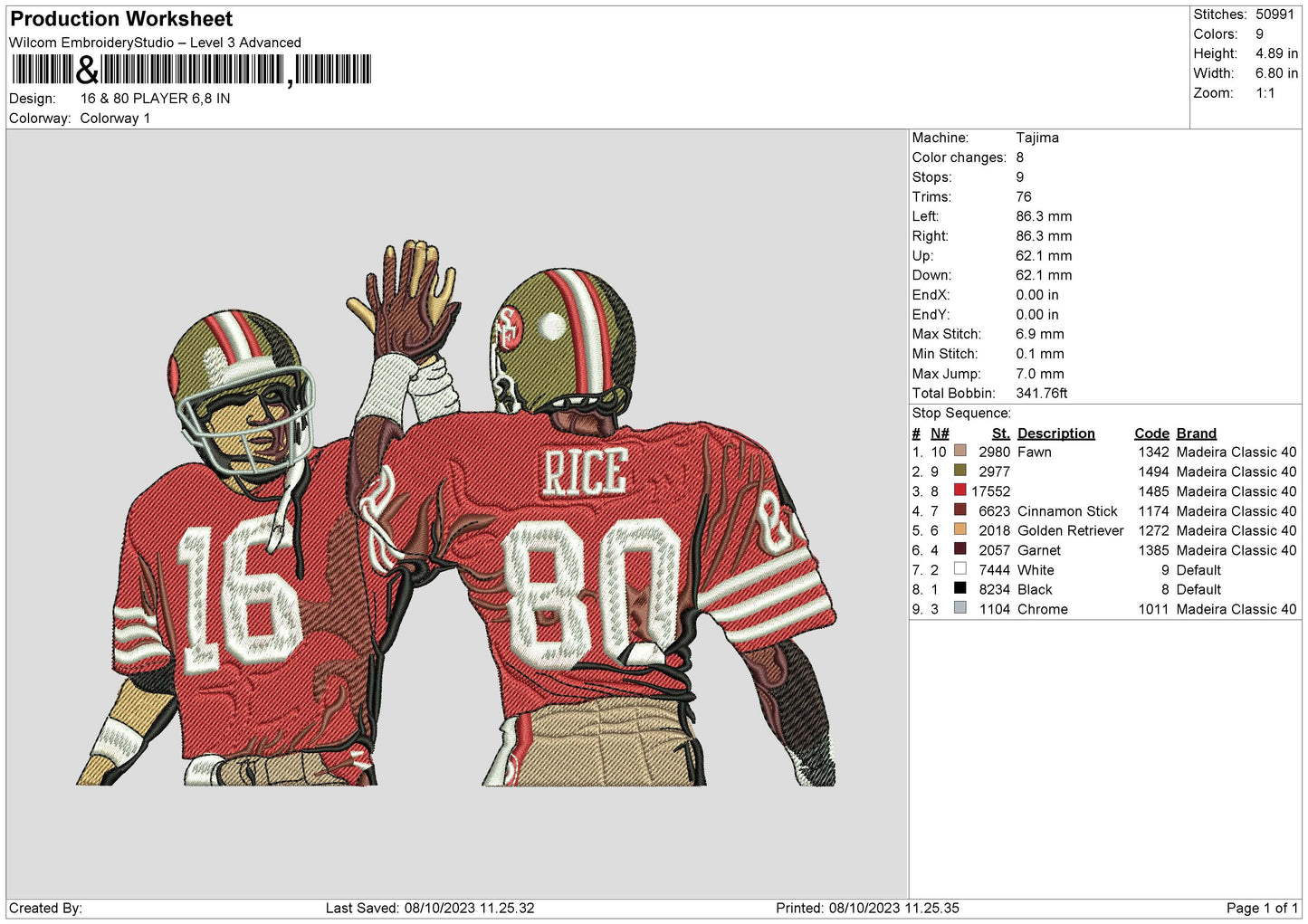Click the 'Color changes:' label

(x=959, y=157)
